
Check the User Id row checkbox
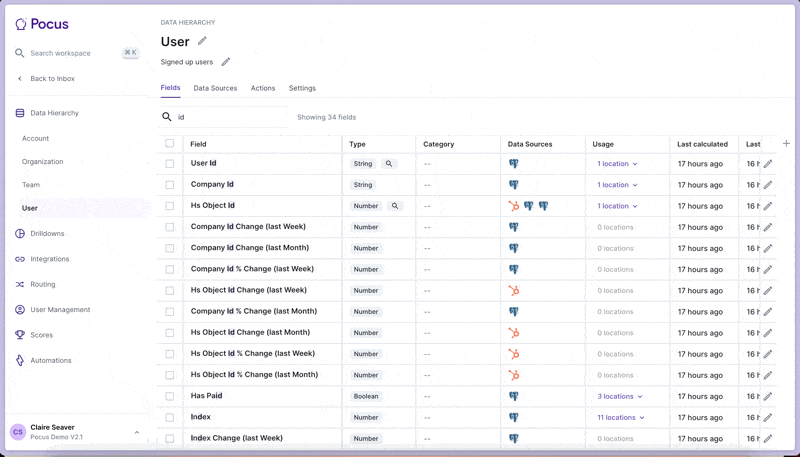[170, 164]
